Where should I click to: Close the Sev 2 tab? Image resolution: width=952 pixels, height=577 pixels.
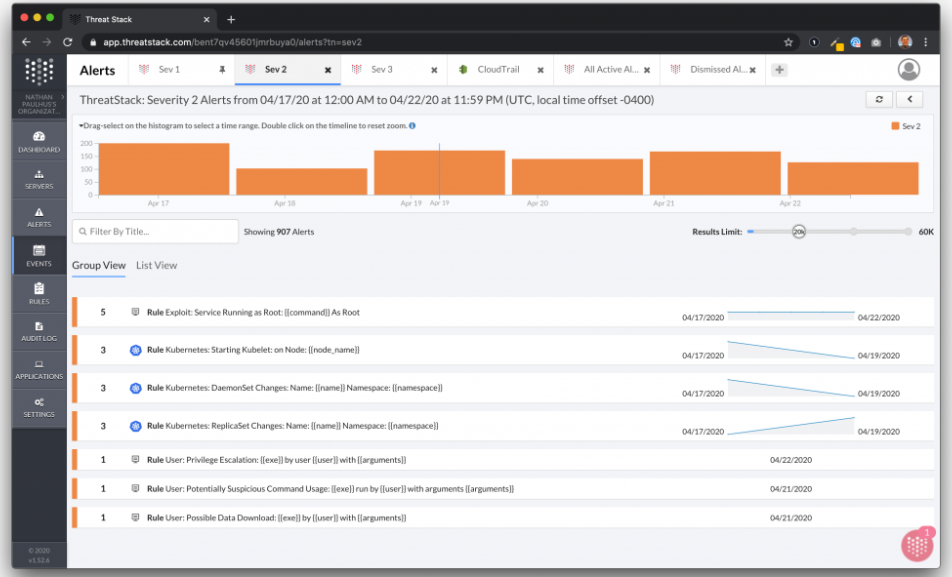click(x=328, y=70)
